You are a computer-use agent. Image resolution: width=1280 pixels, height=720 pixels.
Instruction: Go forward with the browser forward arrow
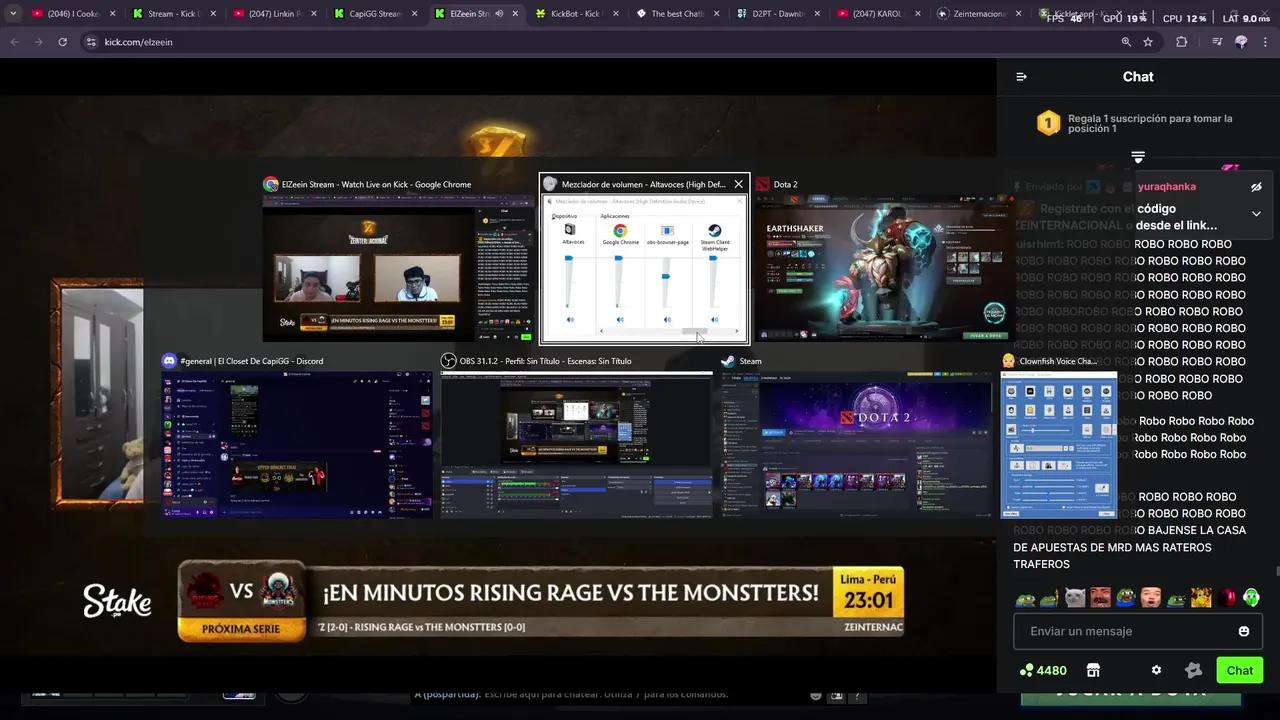pyautogui.click(x=38, y=42)
